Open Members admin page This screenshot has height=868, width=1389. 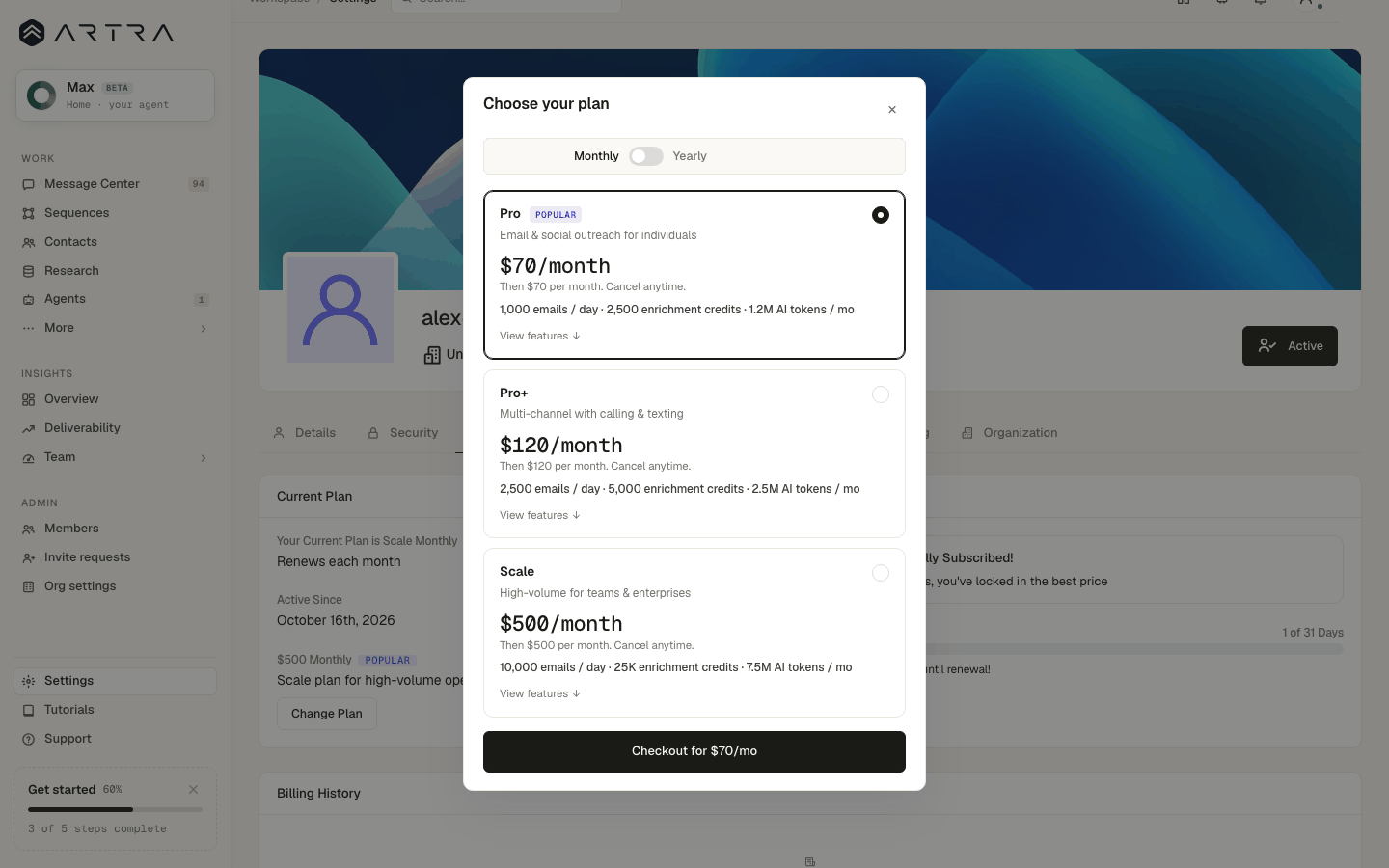click(x=115, y=529)
